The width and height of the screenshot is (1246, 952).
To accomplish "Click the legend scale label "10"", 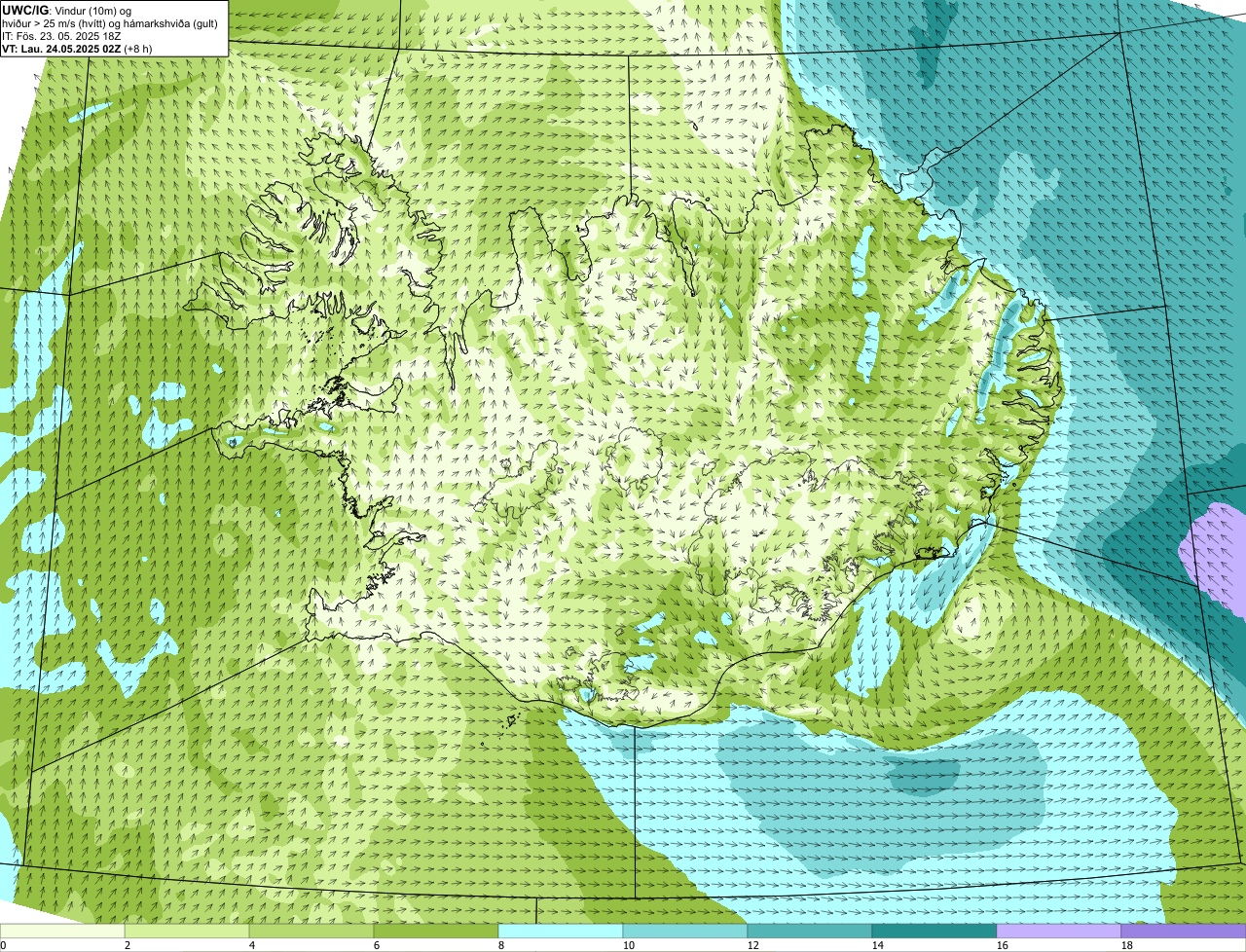I will 629,945.
